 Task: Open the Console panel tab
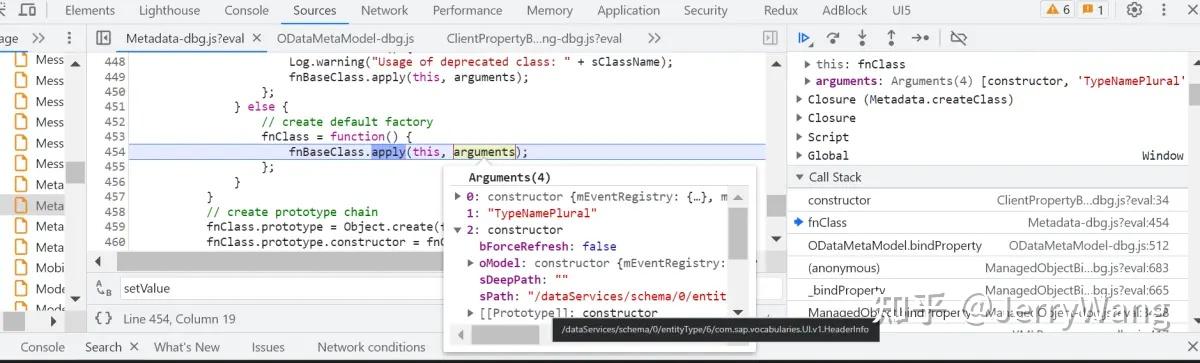246,10
